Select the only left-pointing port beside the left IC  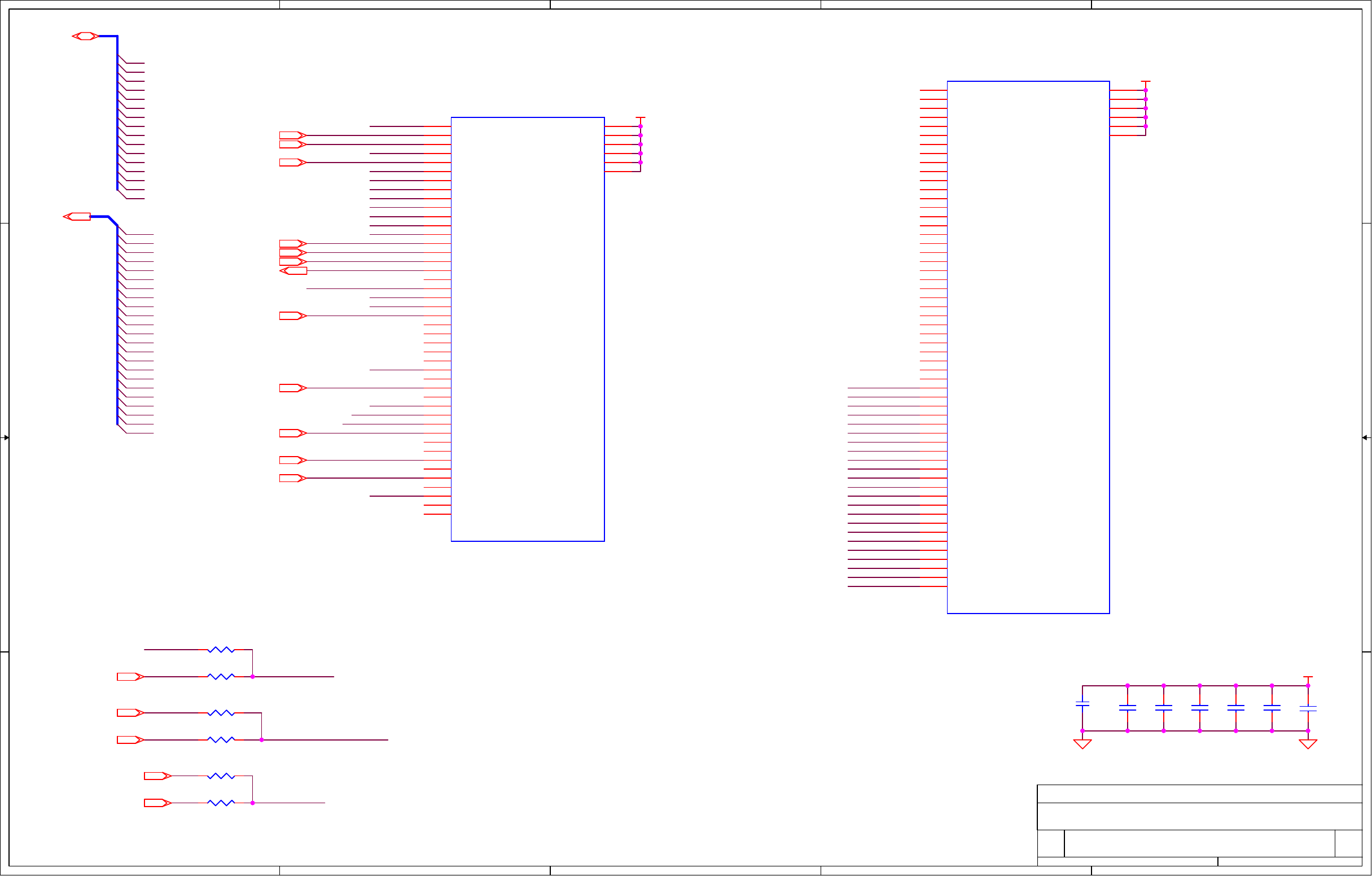coord(293,271)
